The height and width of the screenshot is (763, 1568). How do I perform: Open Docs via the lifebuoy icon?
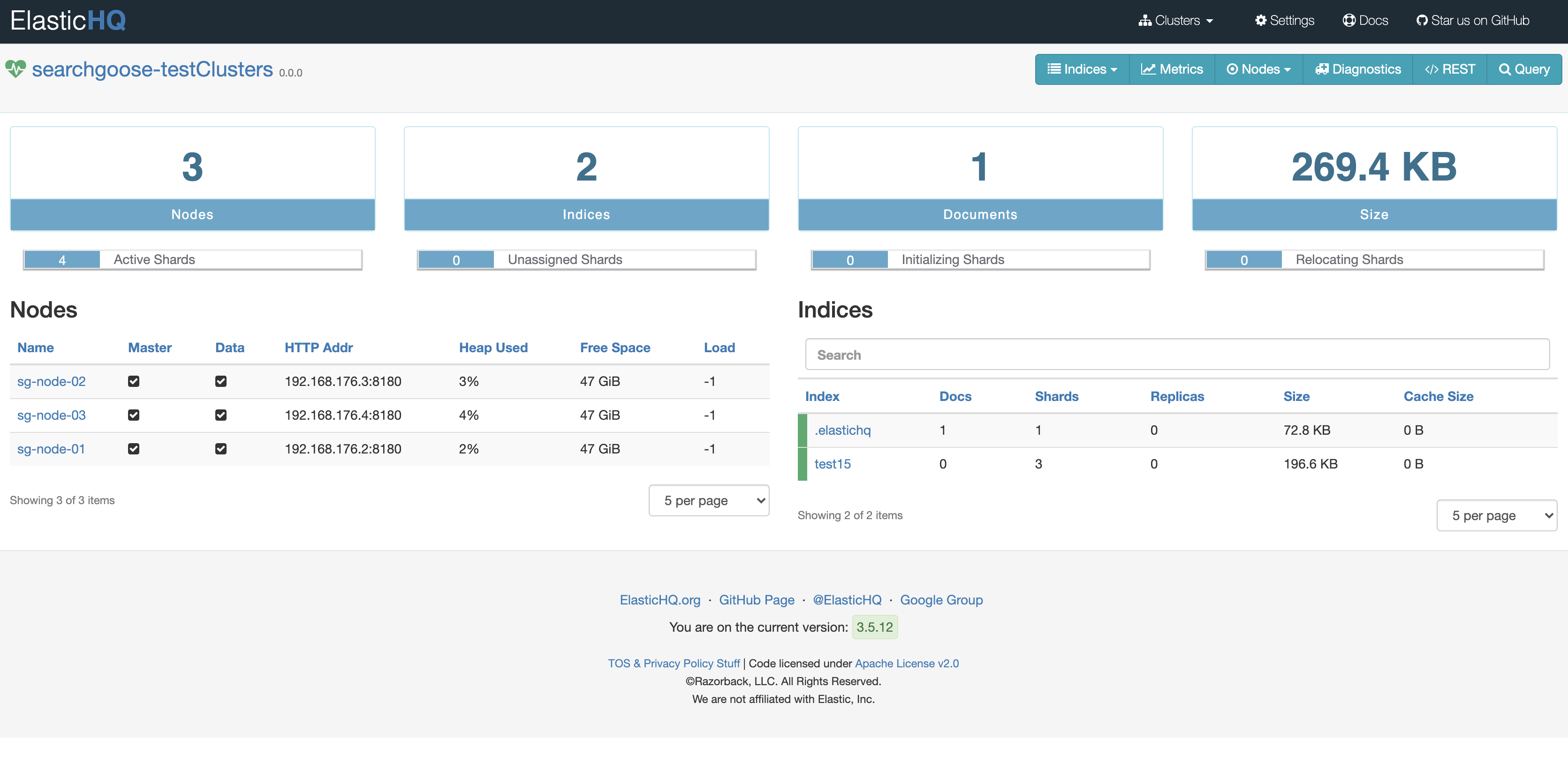[1349, 21]
